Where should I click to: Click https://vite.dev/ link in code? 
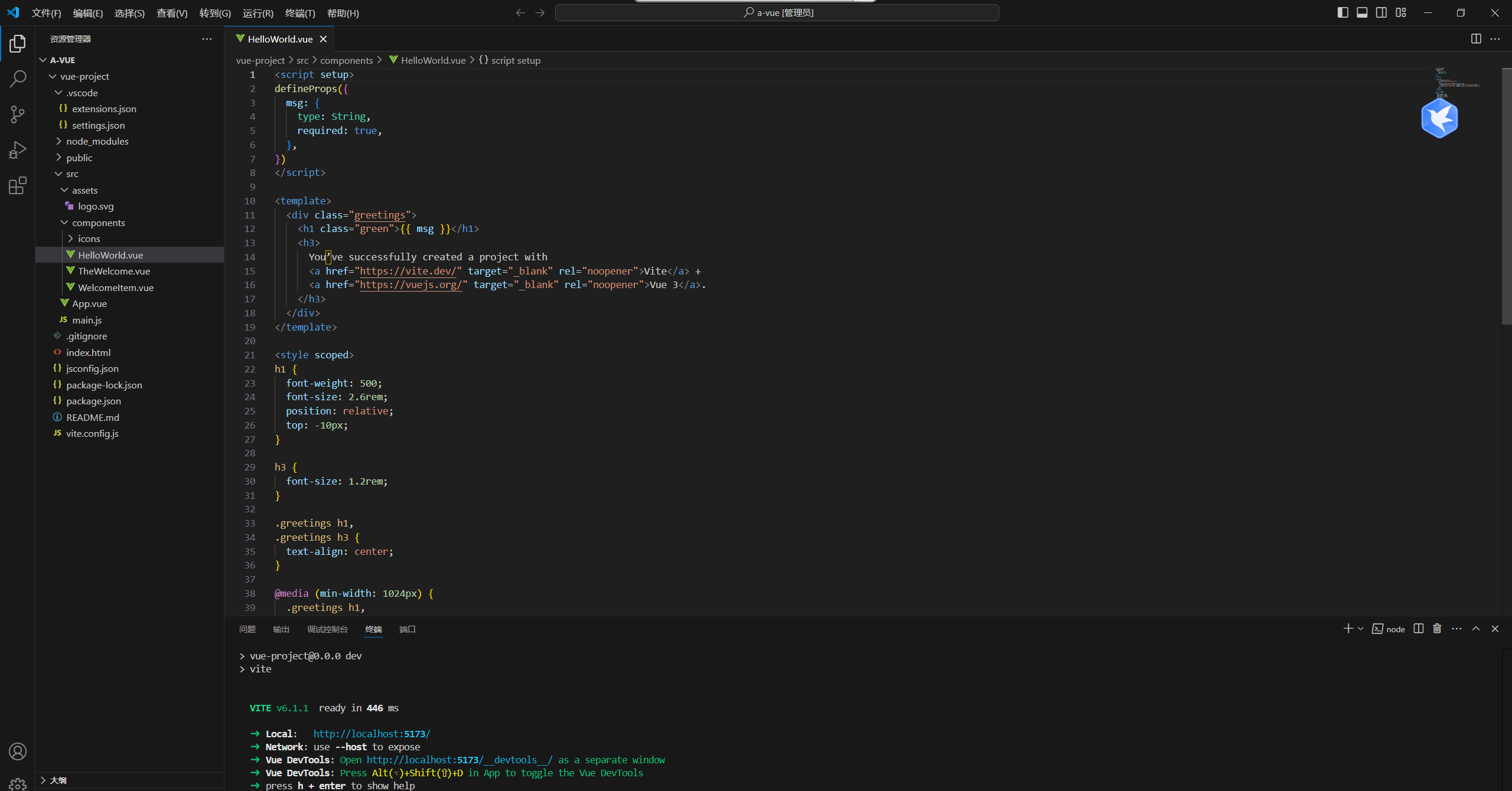click(x=408, y=271)
